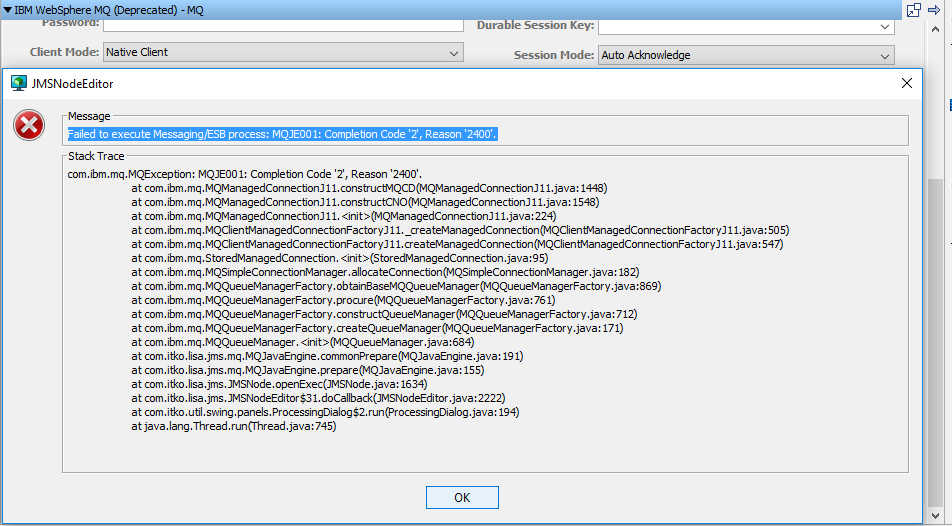
Task: Click the 'constructMQCD' stack trace line
Action: coord(369,188)
